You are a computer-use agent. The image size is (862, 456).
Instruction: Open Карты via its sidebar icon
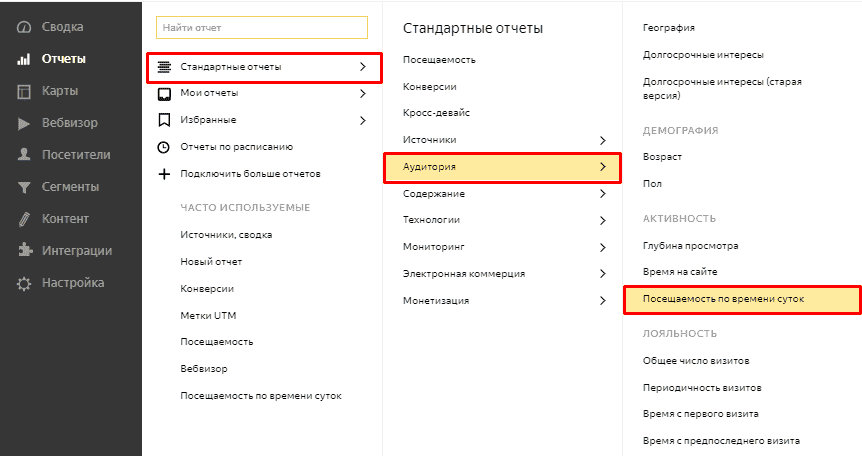(x=24, y=91)
